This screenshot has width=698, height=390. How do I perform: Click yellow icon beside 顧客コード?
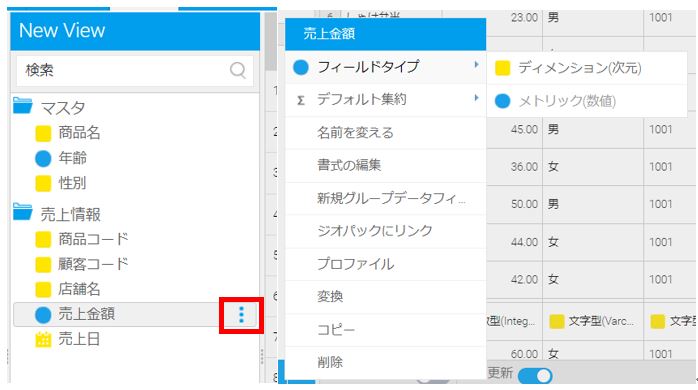pos(43,264)
